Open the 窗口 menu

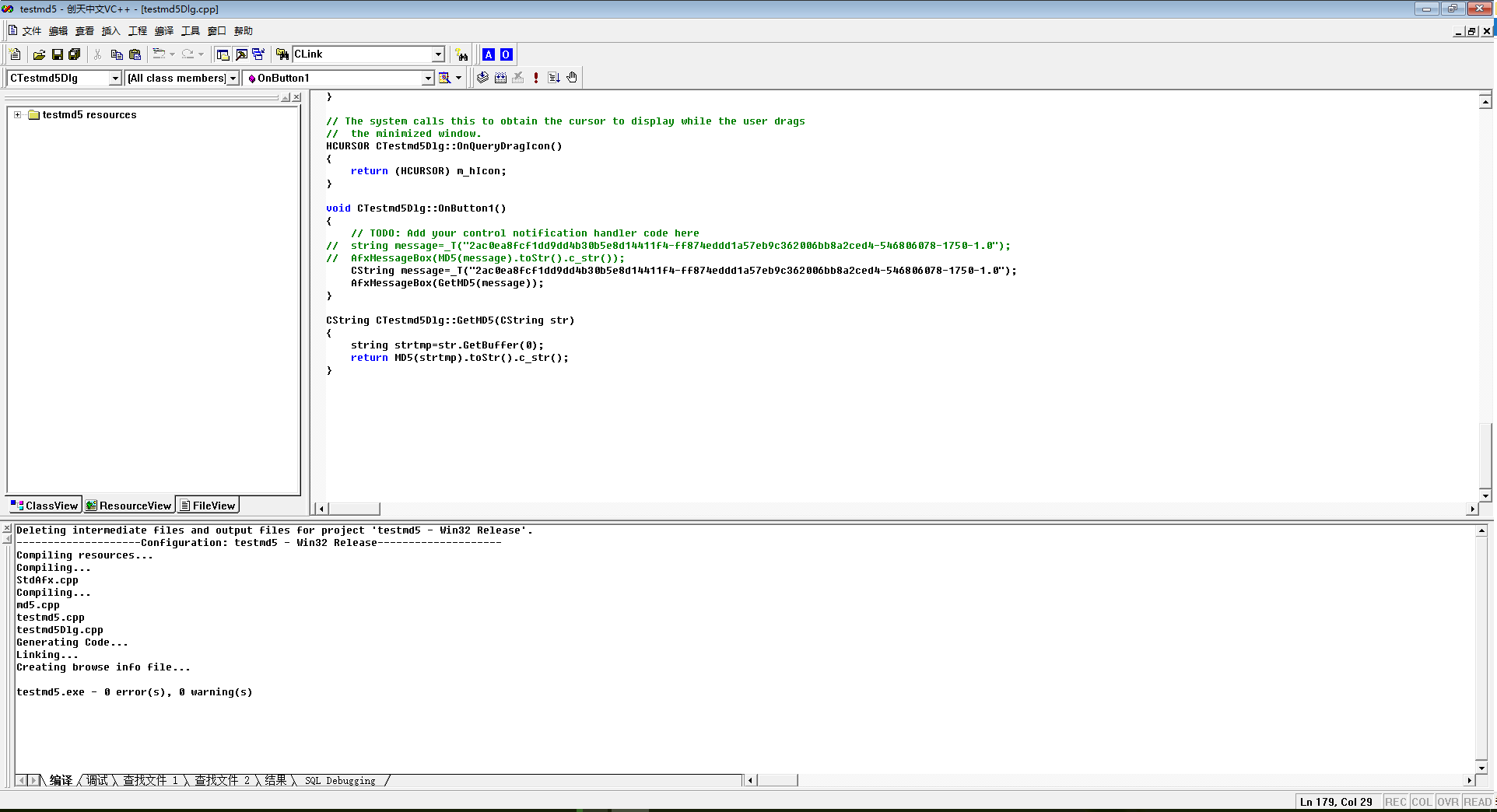click(217, 31)
